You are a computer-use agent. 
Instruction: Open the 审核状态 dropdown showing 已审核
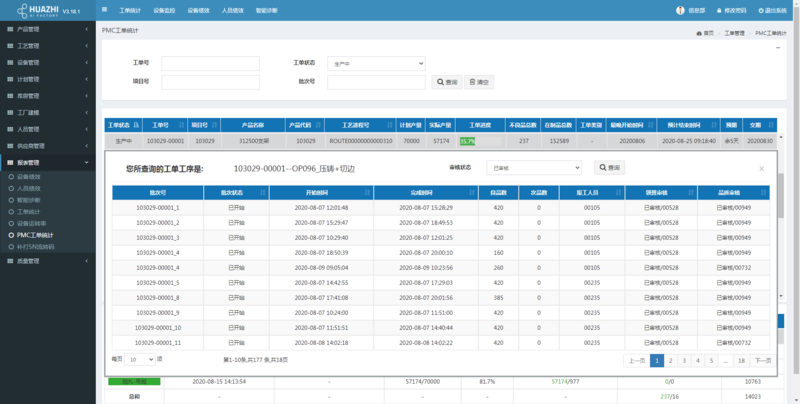coord(533,168)
